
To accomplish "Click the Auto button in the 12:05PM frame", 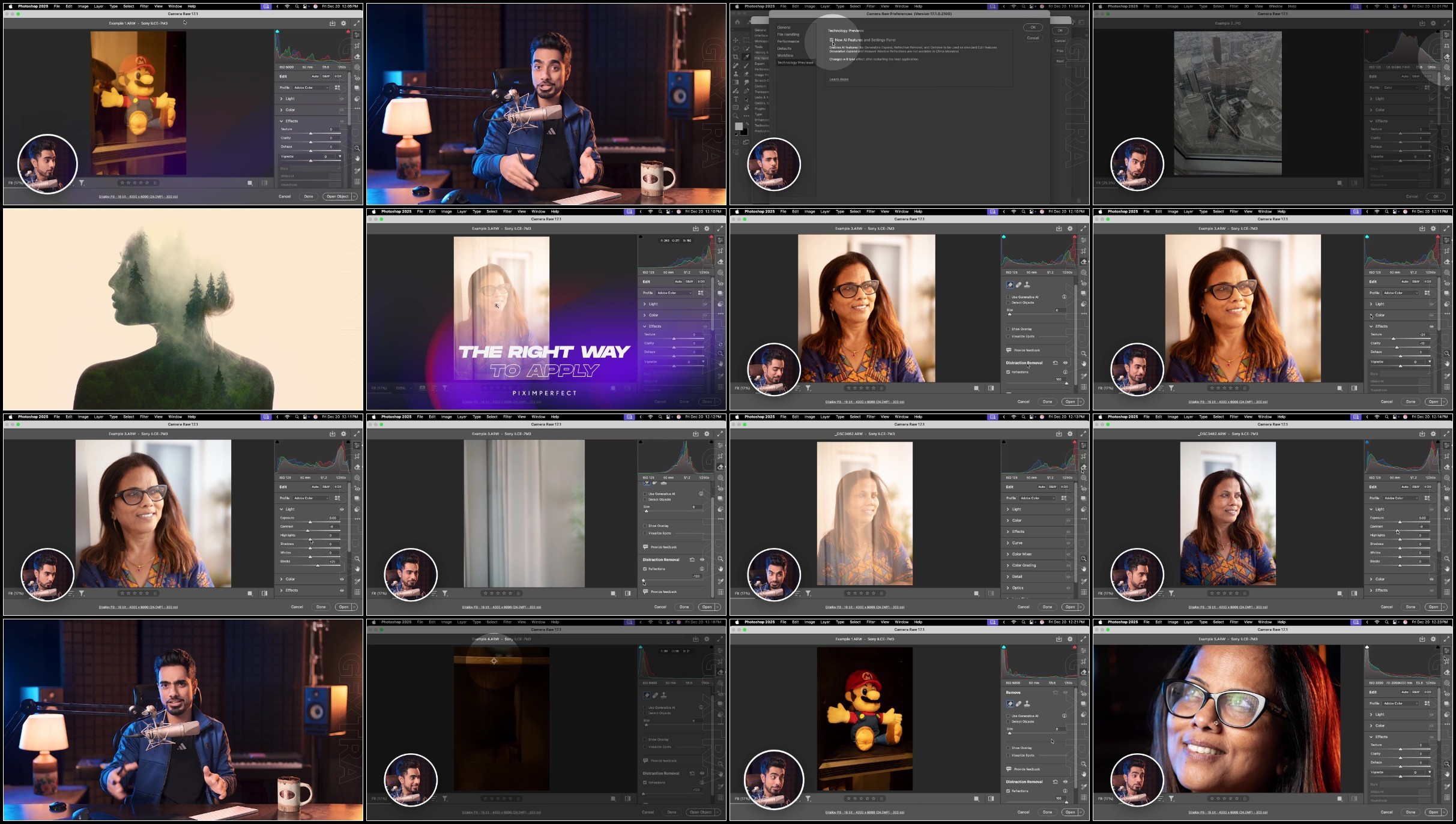I will 315,76.
